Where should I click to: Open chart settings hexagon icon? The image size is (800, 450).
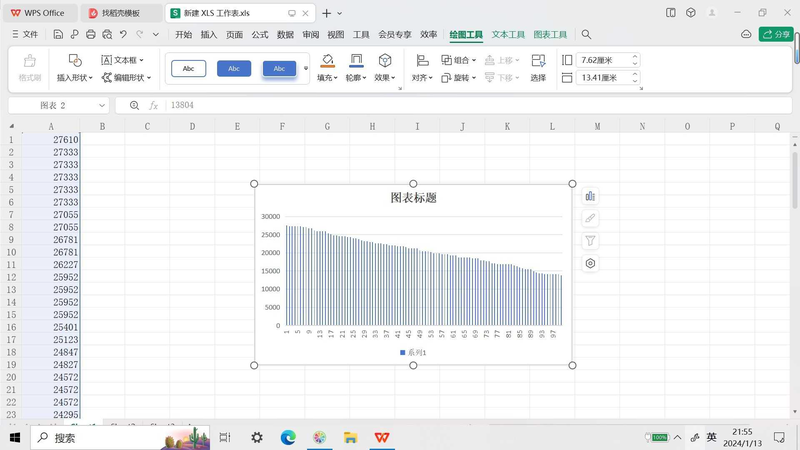point(590,264)
